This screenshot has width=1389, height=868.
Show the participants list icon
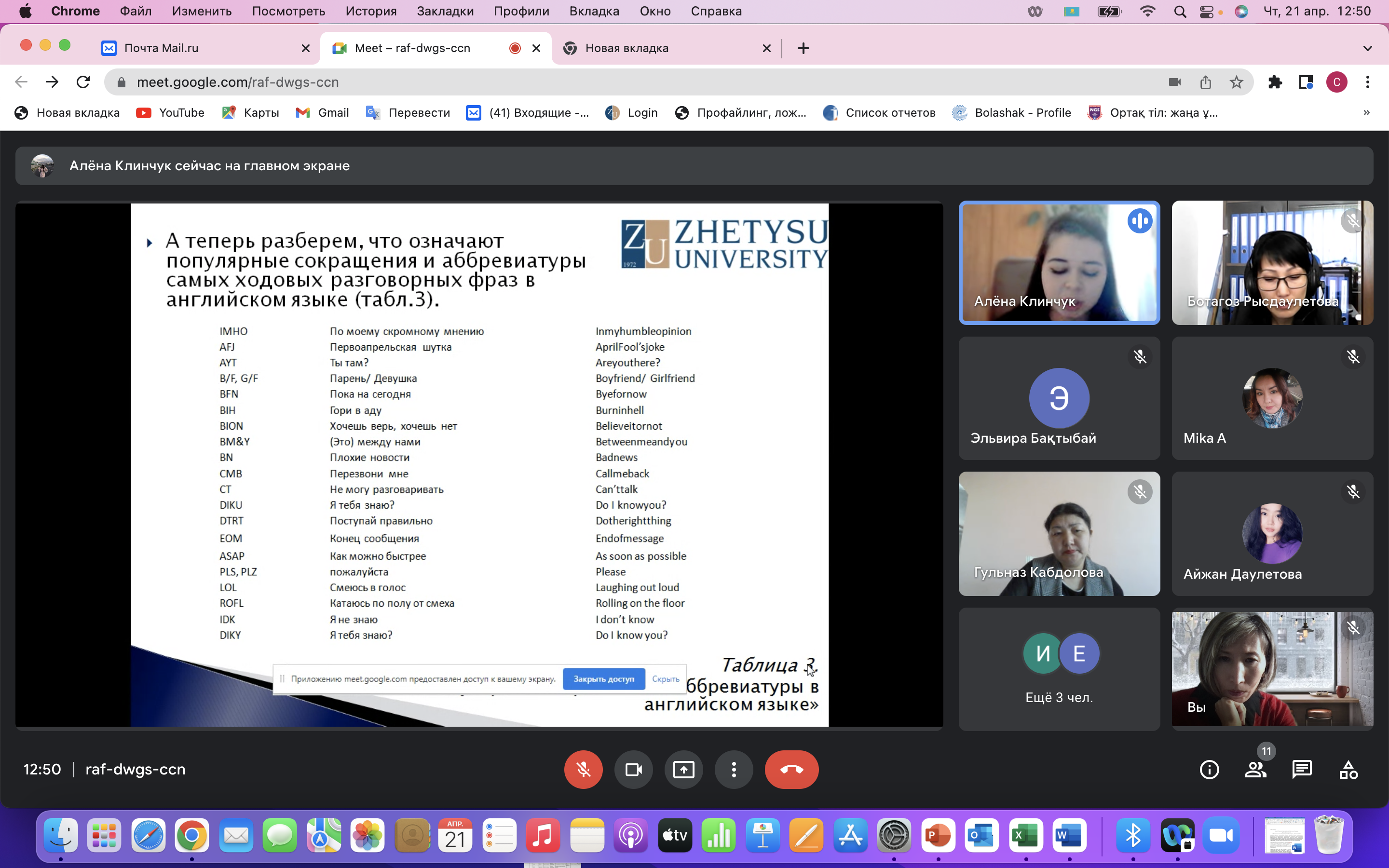pos(1255,770)
